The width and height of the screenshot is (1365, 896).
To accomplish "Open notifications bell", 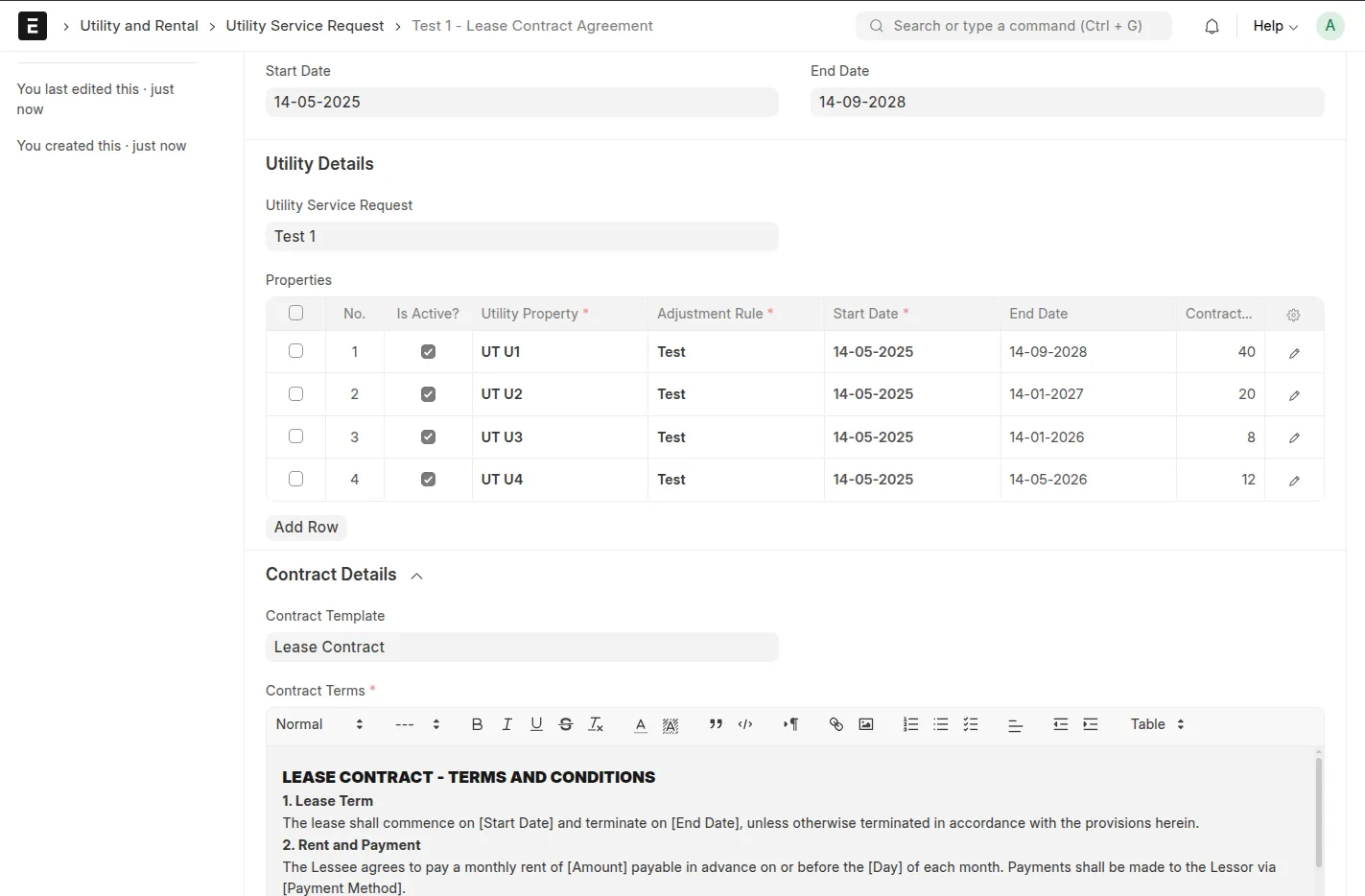I will [x=1212, y=26].
